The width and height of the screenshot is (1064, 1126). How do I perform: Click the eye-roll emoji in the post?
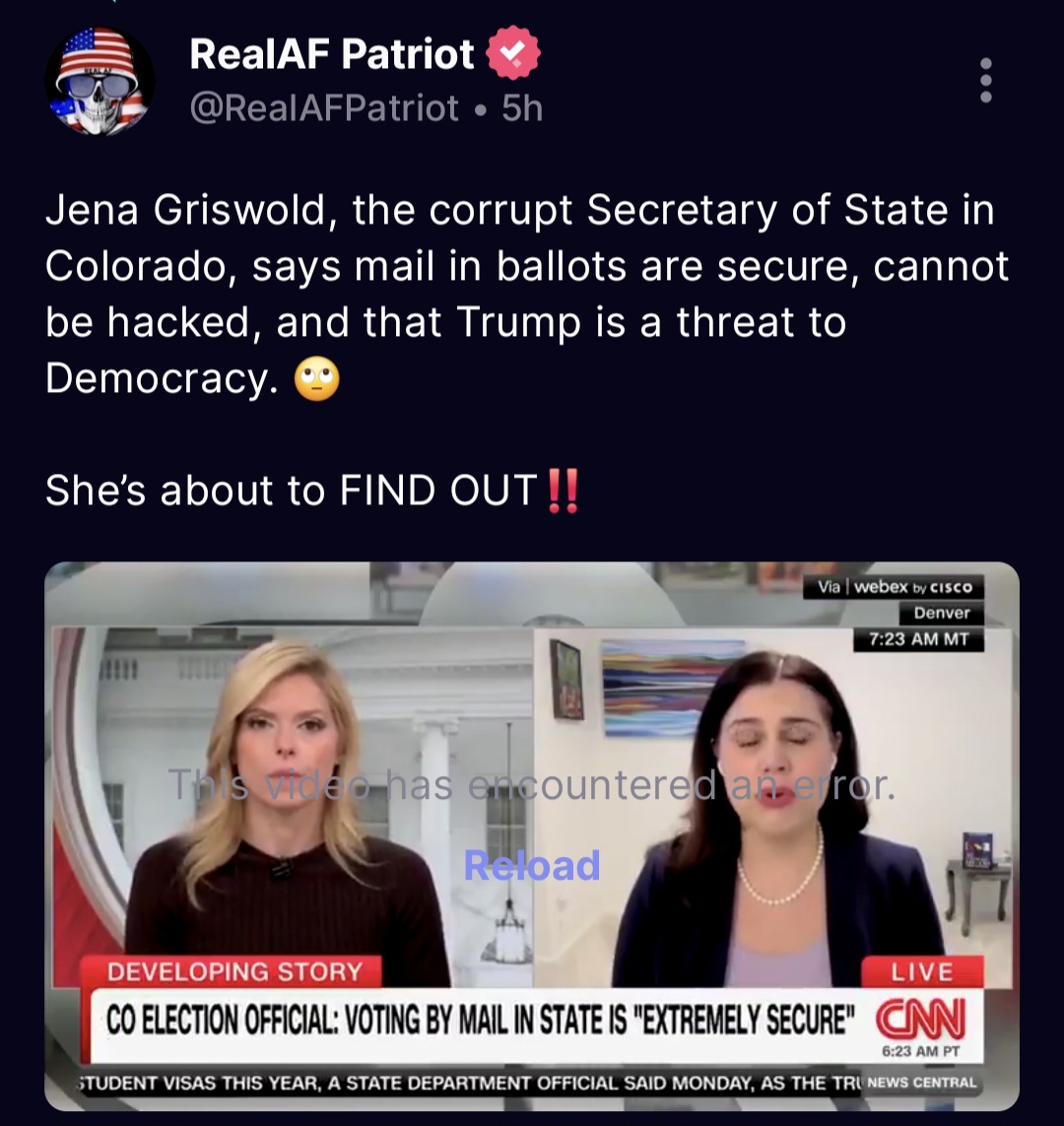click(x=316, y=378)
